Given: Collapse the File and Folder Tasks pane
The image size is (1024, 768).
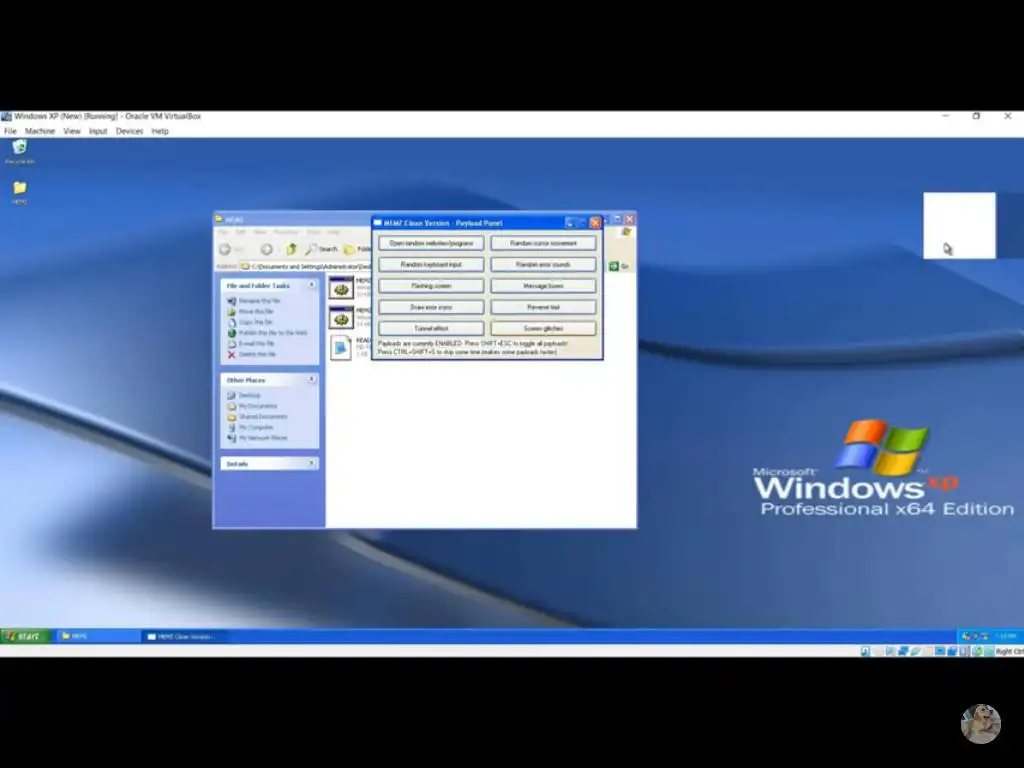Looking at the screenshot, I should tap(312, 285).
